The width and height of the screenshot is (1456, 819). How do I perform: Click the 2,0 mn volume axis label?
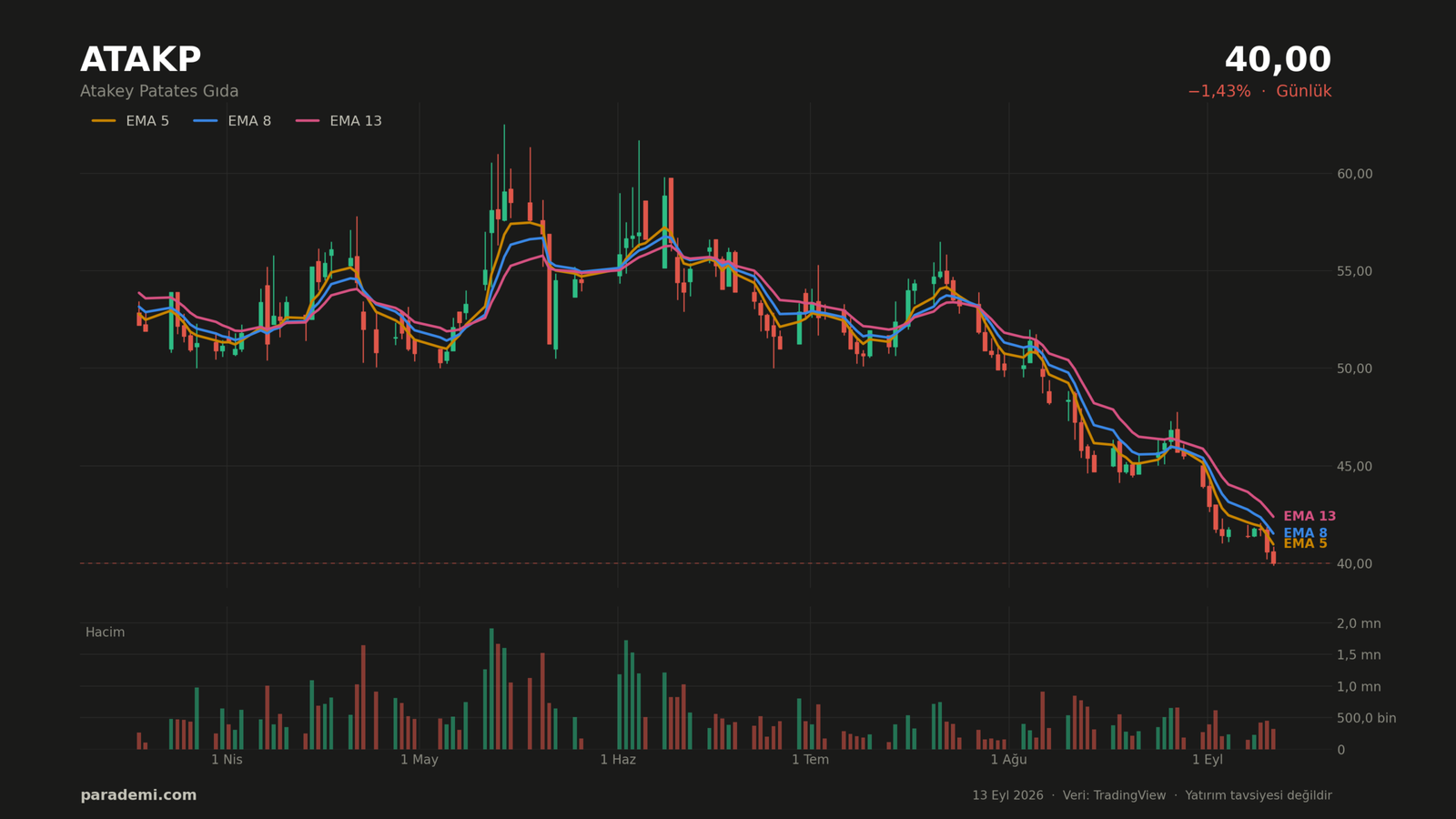[x=1359, y=623]
